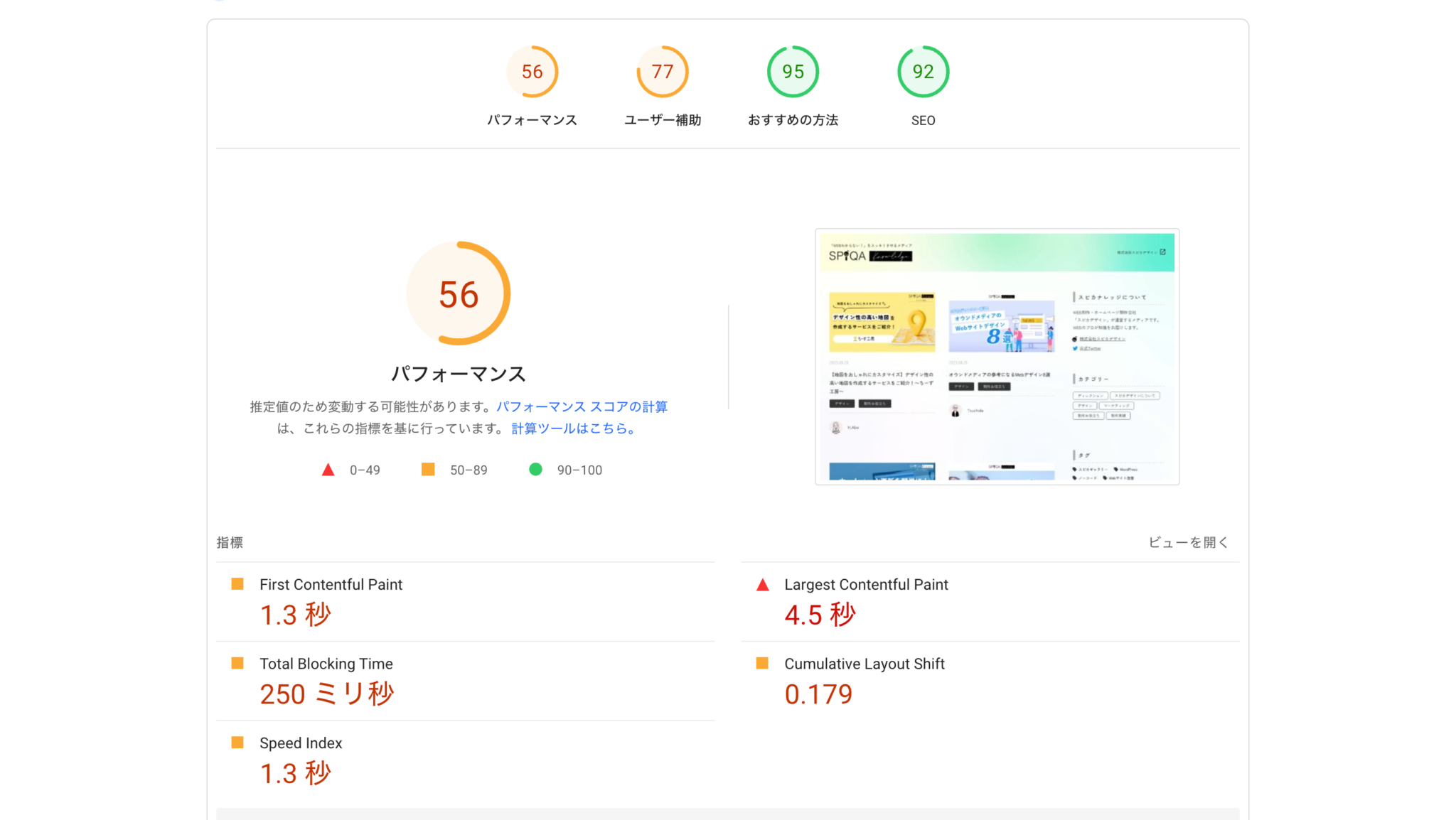Image resolution: width=1456 pixels, height=820 pixels.
Task: Open the パフォーマンス スコアの計算 link
Action: (581, 406)
